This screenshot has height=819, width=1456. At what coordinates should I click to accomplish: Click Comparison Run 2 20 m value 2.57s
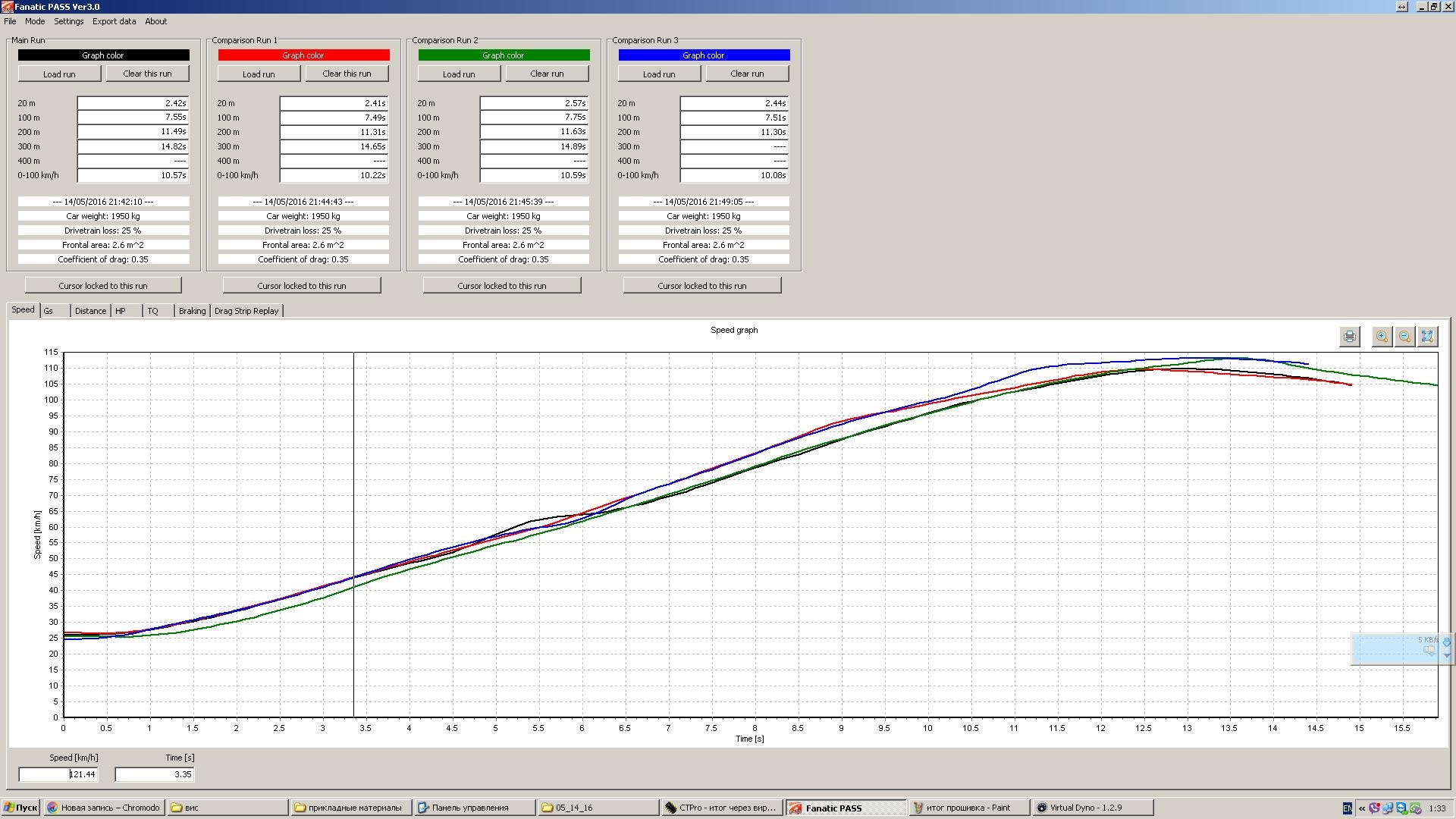534,103
